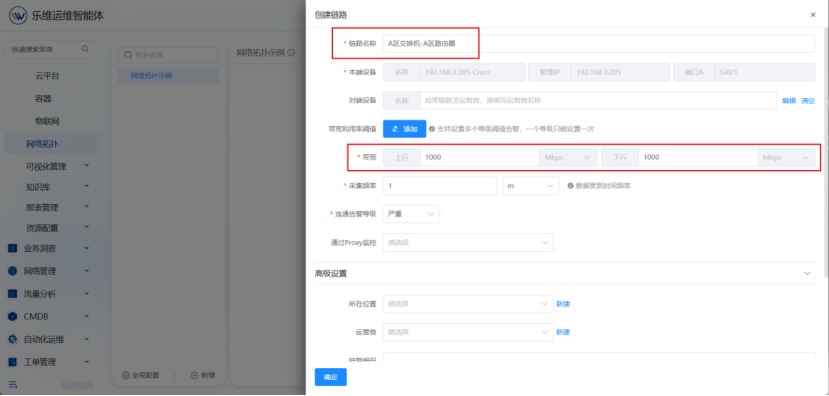This screenshot has height=396, width=829.
Task: Click the search icon in quick menu search
Action: [85, 49]
